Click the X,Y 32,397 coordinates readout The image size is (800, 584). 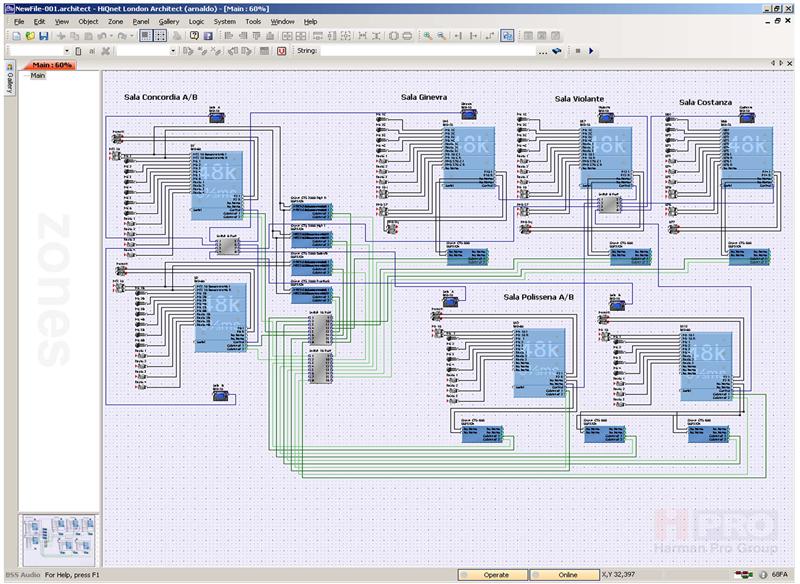618,575
